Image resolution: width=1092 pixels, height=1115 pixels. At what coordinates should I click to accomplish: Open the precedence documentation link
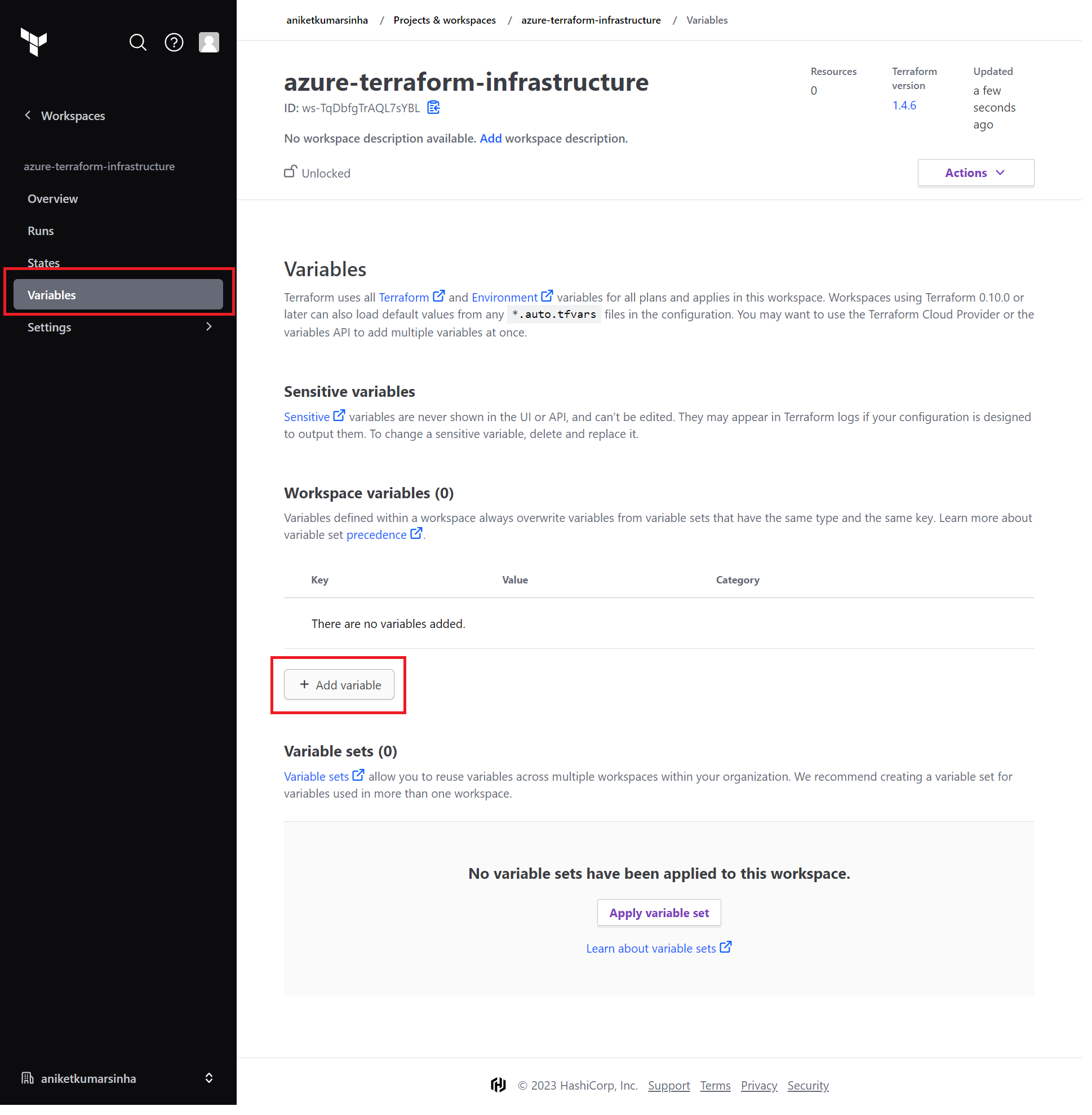(377, 535)
